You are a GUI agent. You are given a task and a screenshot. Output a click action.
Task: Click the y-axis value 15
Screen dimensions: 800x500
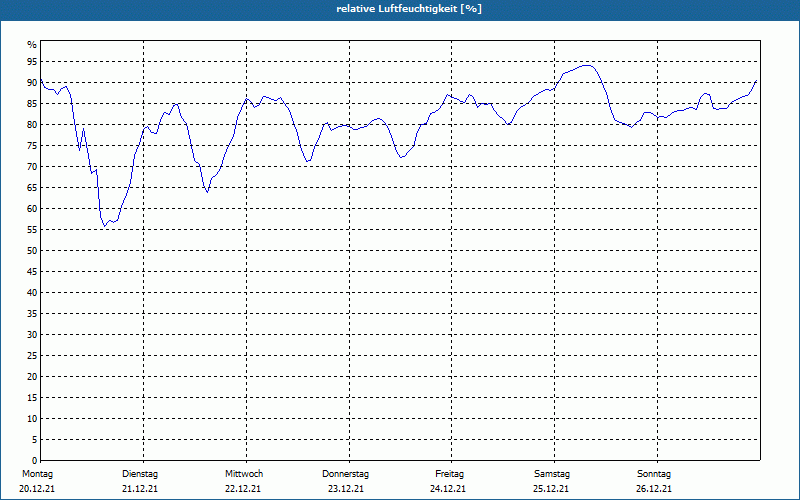tap(32, 397)
